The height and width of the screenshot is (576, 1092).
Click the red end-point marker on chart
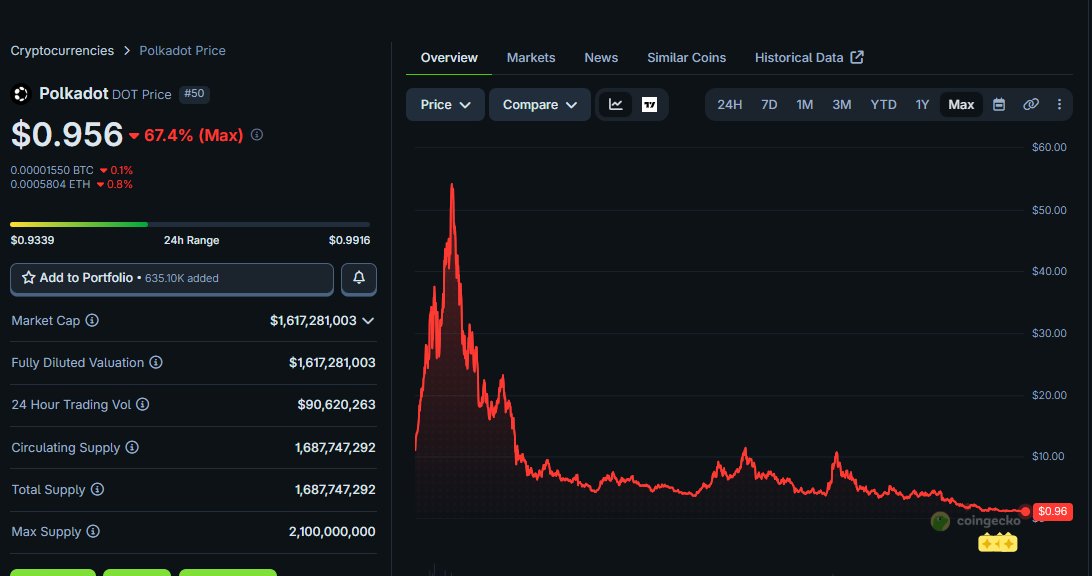tap(1025, 512)
